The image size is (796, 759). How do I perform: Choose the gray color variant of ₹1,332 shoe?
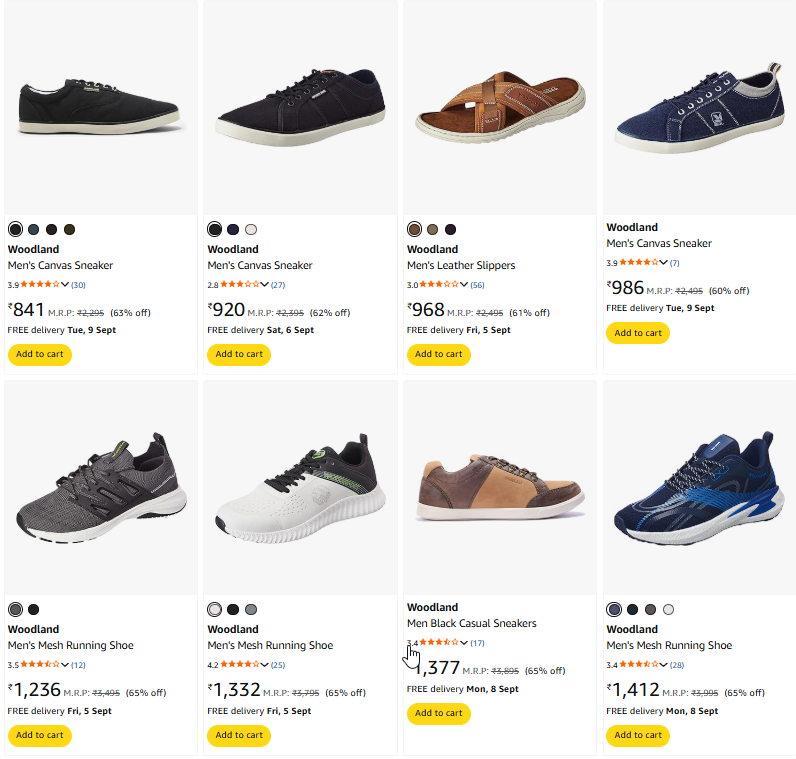pyautogui.click(x=251, y=609)
